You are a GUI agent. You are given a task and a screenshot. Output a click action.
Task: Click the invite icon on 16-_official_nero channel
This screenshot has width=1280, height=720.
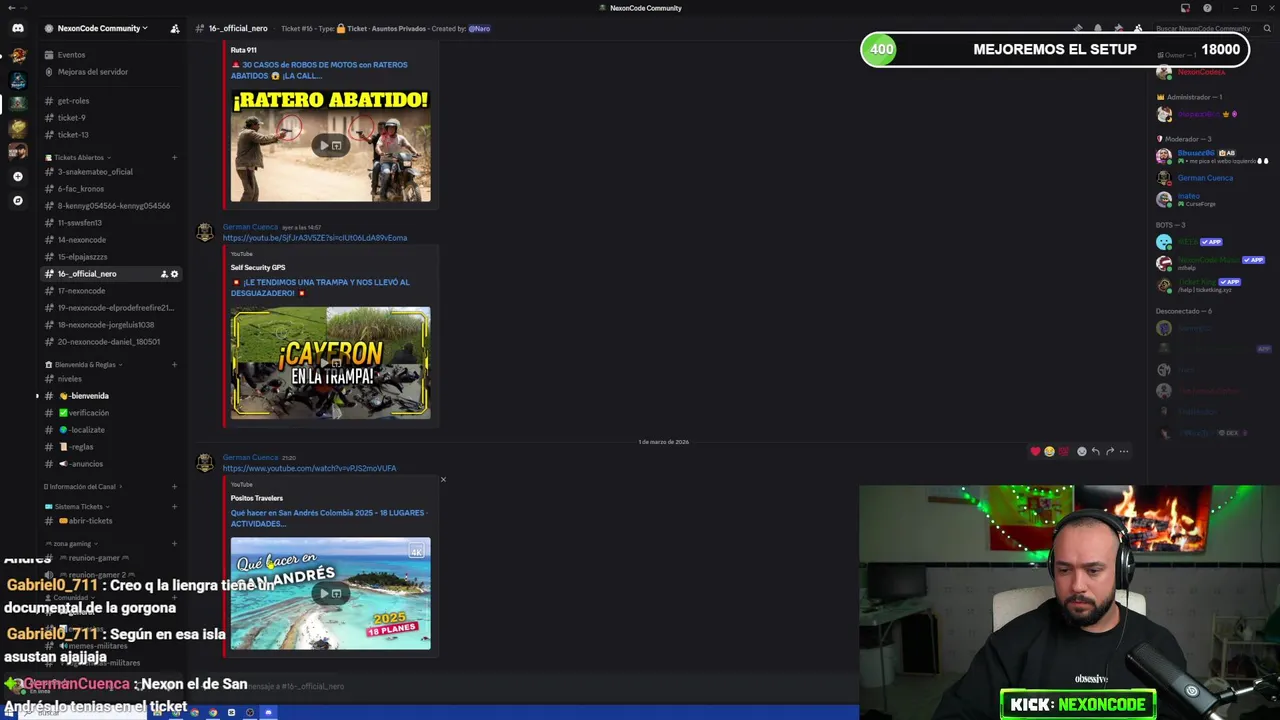(x=164, y=274)
